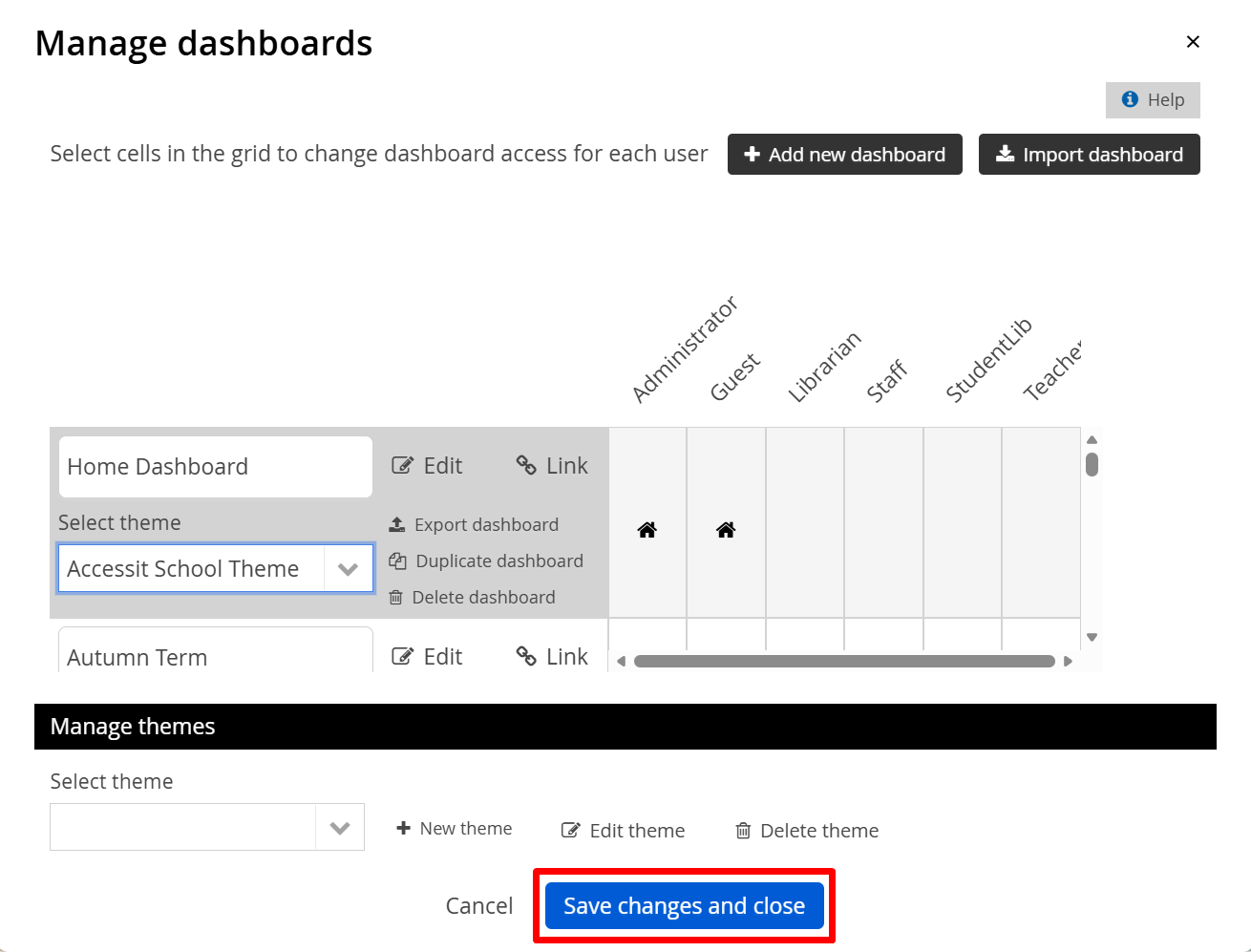
Task: Open Manage themes Select theme dropdown arrow
Action: [x=340, y=828]
